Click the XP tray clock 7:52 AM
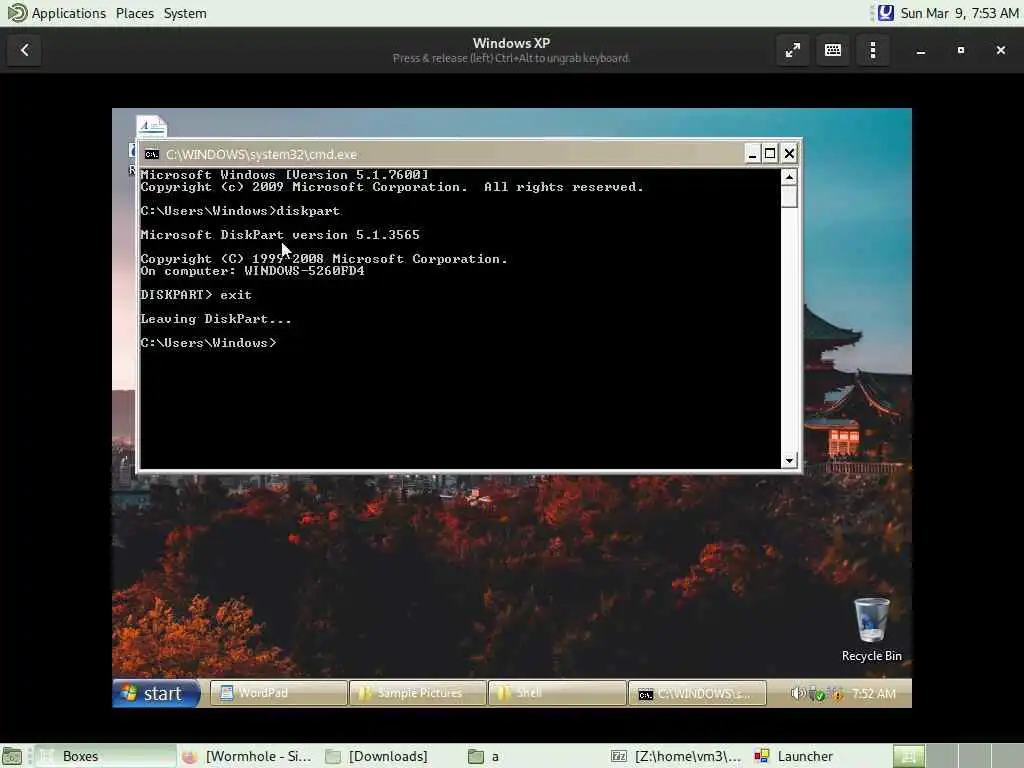Image resolution: width=1024 pixels, height=768 pixels. click(874, 694)
